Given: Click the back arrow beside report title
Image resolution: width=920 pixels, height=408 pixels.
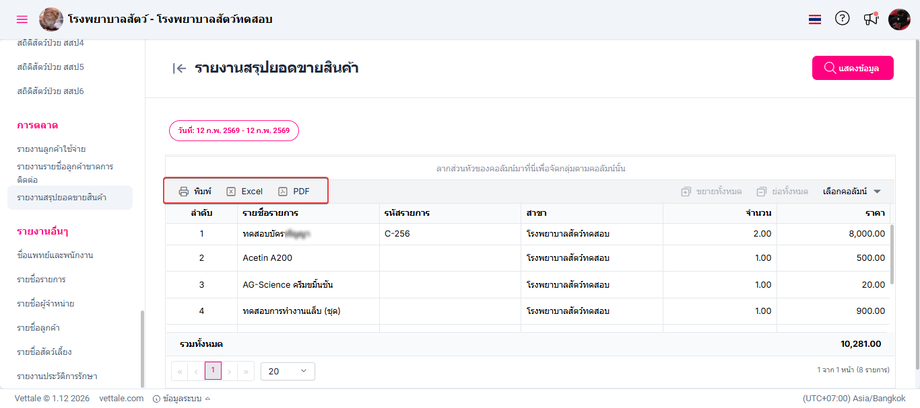Looking at the screenshot, I should point(180,68).
